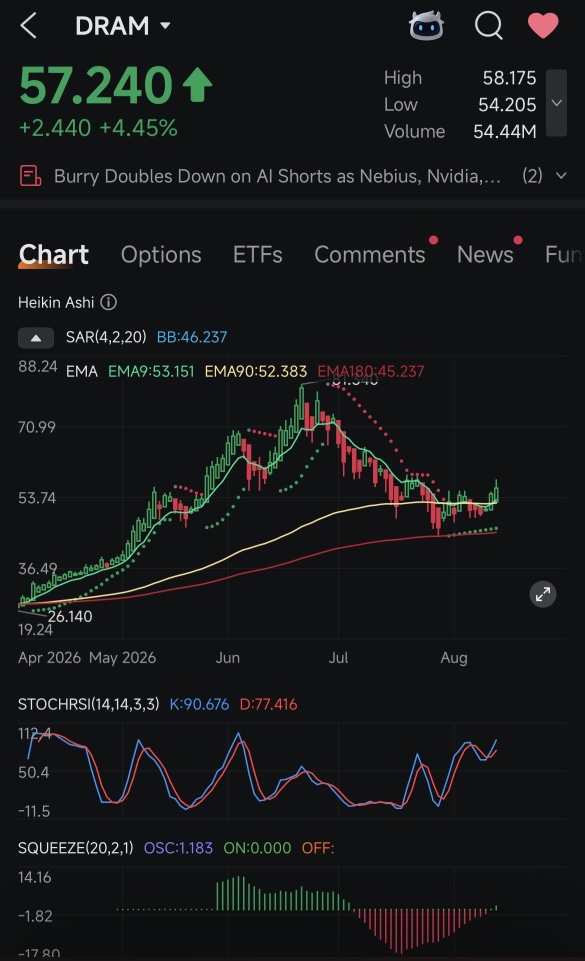
Task: Switch to the Options tab
Action: [161, 254]
